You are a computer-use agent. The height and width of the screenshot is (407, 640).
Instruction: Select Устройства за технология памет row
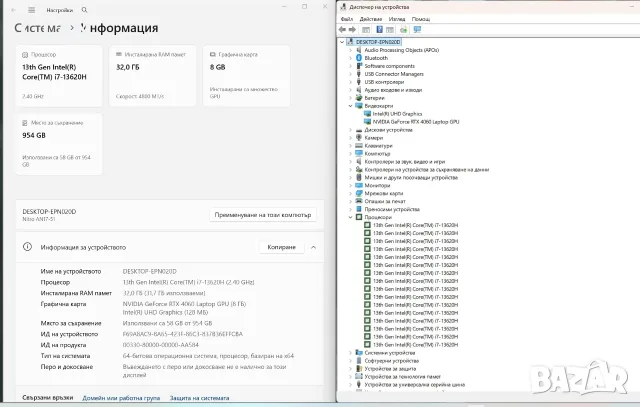pyautogui.click(x=402, y=377)
